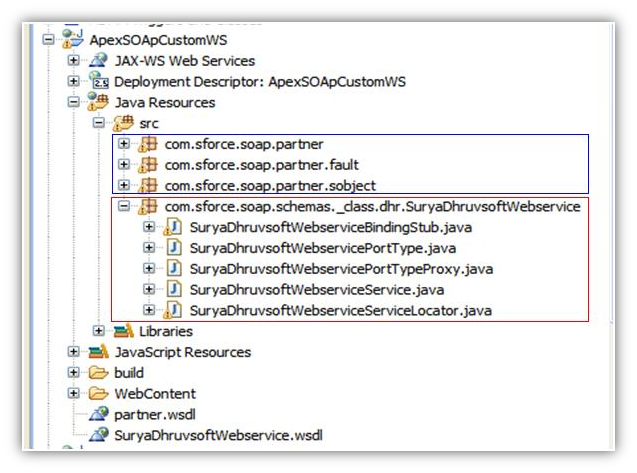Click the JavaScript Resources icon
This screenshot has height=473, width=637.
pyautogui.click(x=99, y=351)
